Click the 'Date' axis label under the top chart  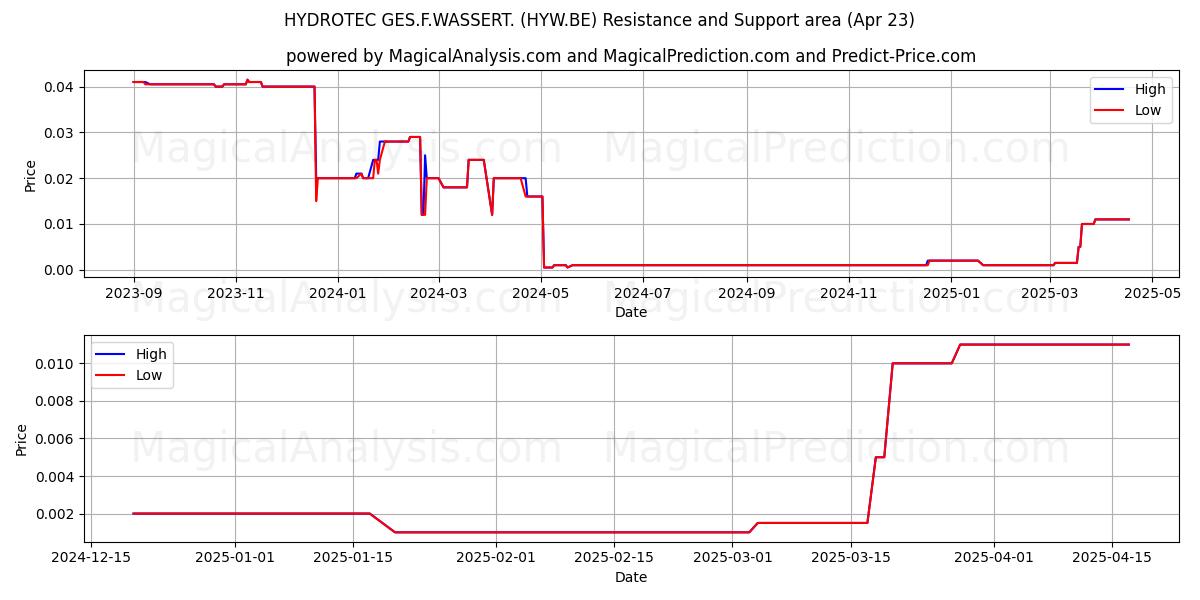click(631, 312)
